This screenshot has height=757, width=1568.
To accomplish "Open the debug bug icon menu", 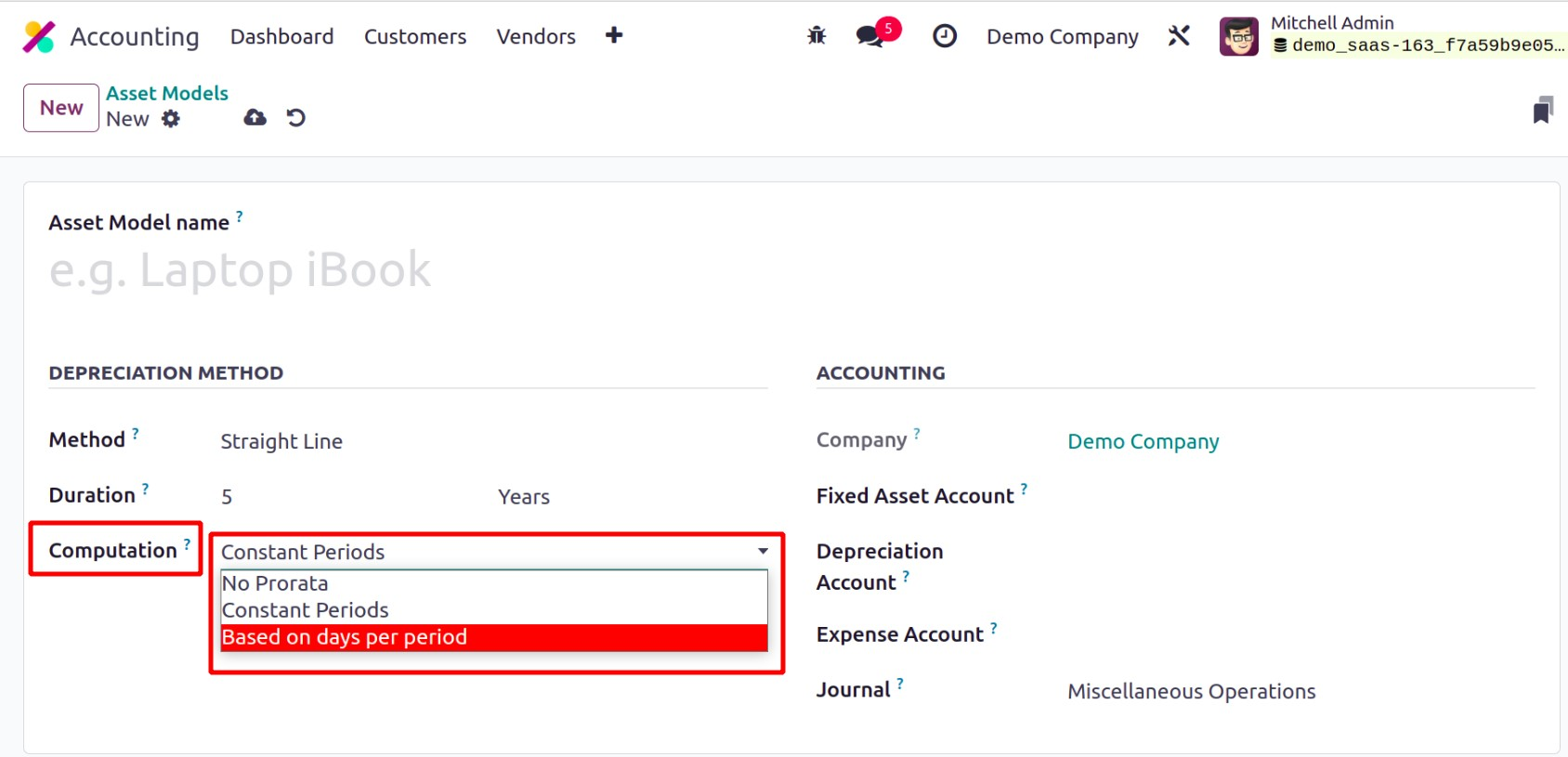I will coord(817,36).
